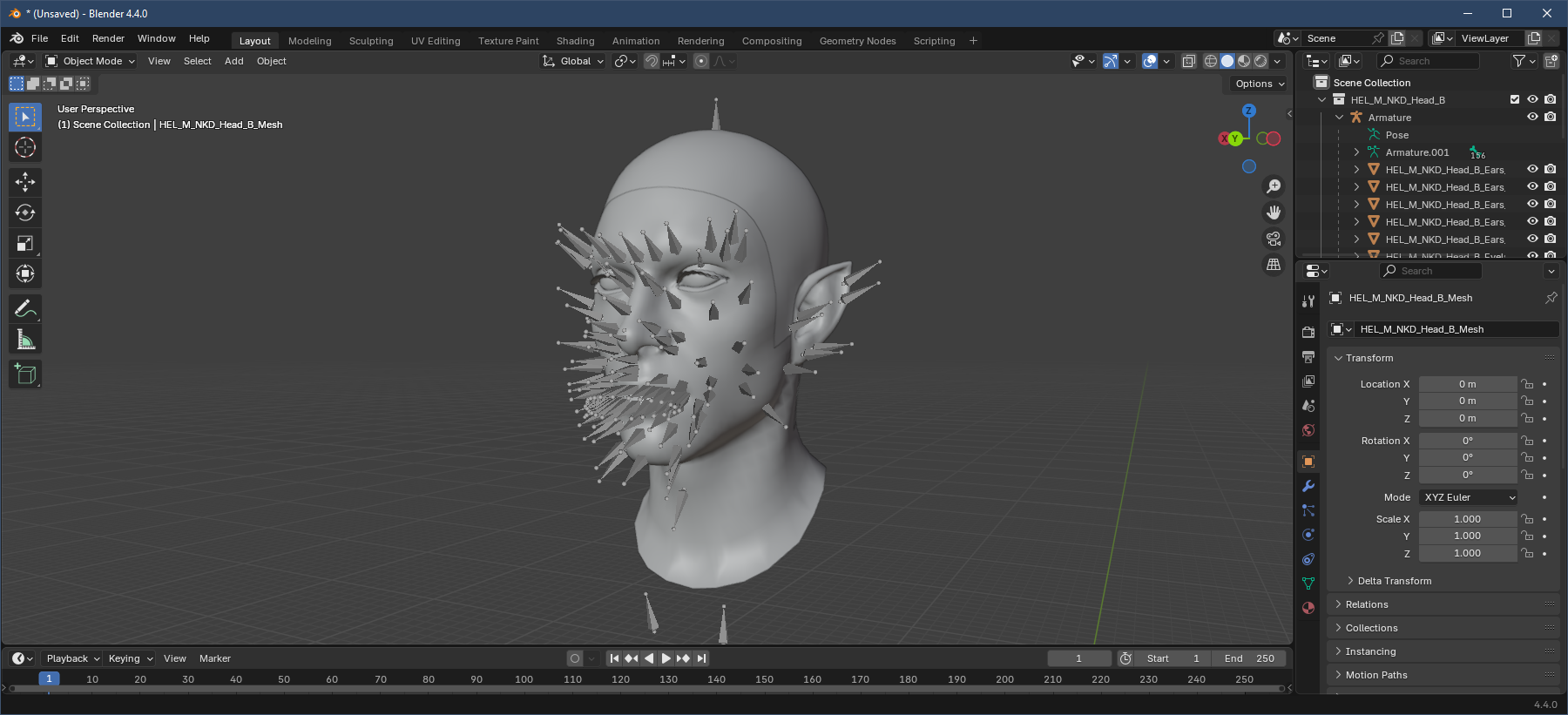Click the Play animation button

666,658
